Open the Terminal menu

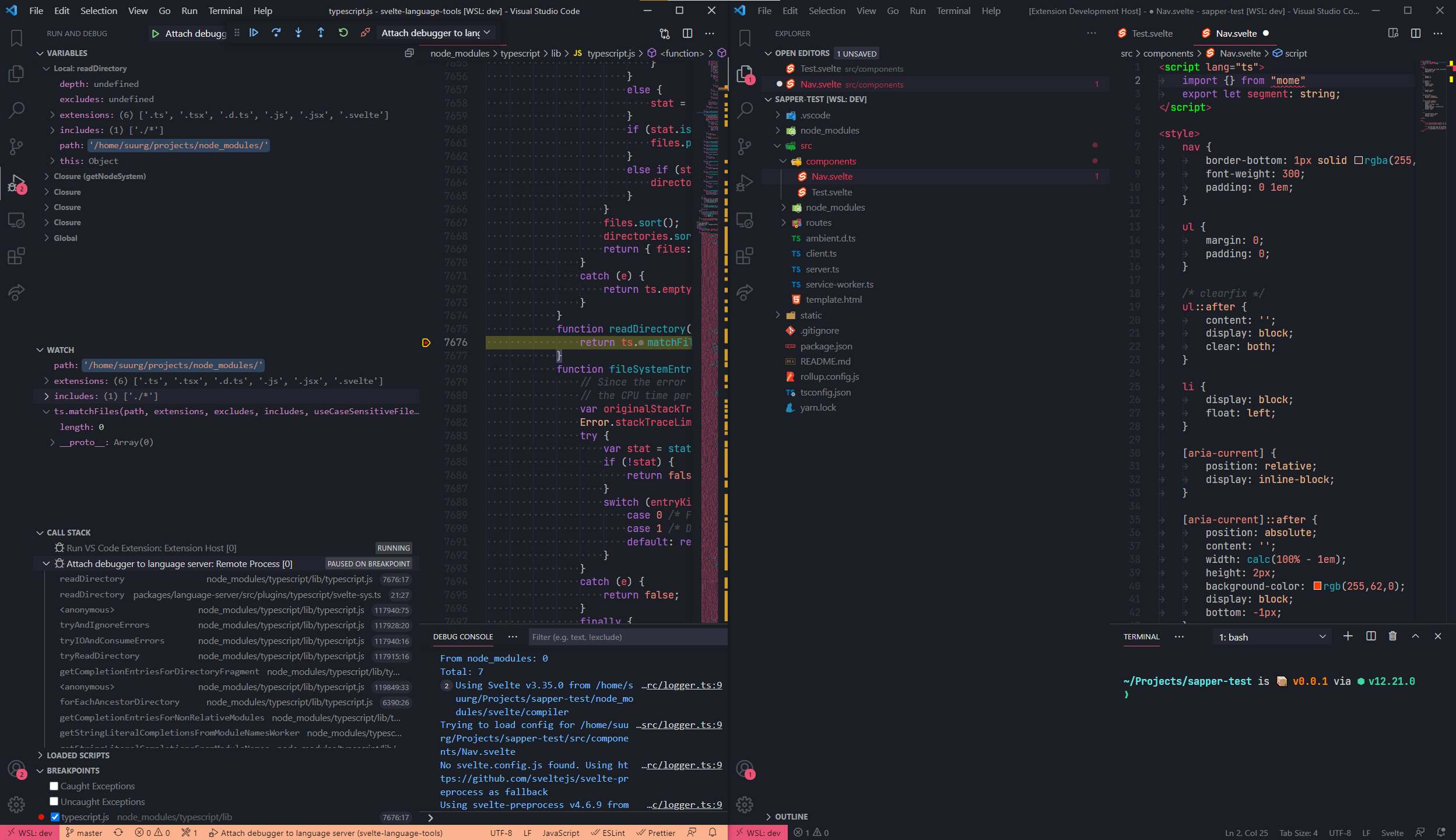point(225,10)
